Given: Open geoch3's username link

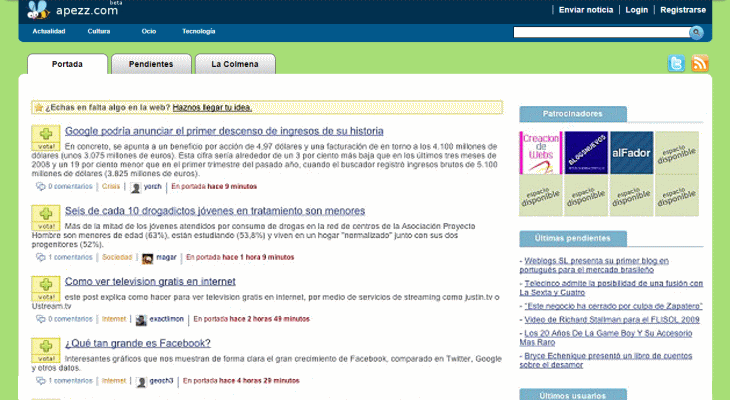Looking at the screenshot, I should click(x=161, y=380).
